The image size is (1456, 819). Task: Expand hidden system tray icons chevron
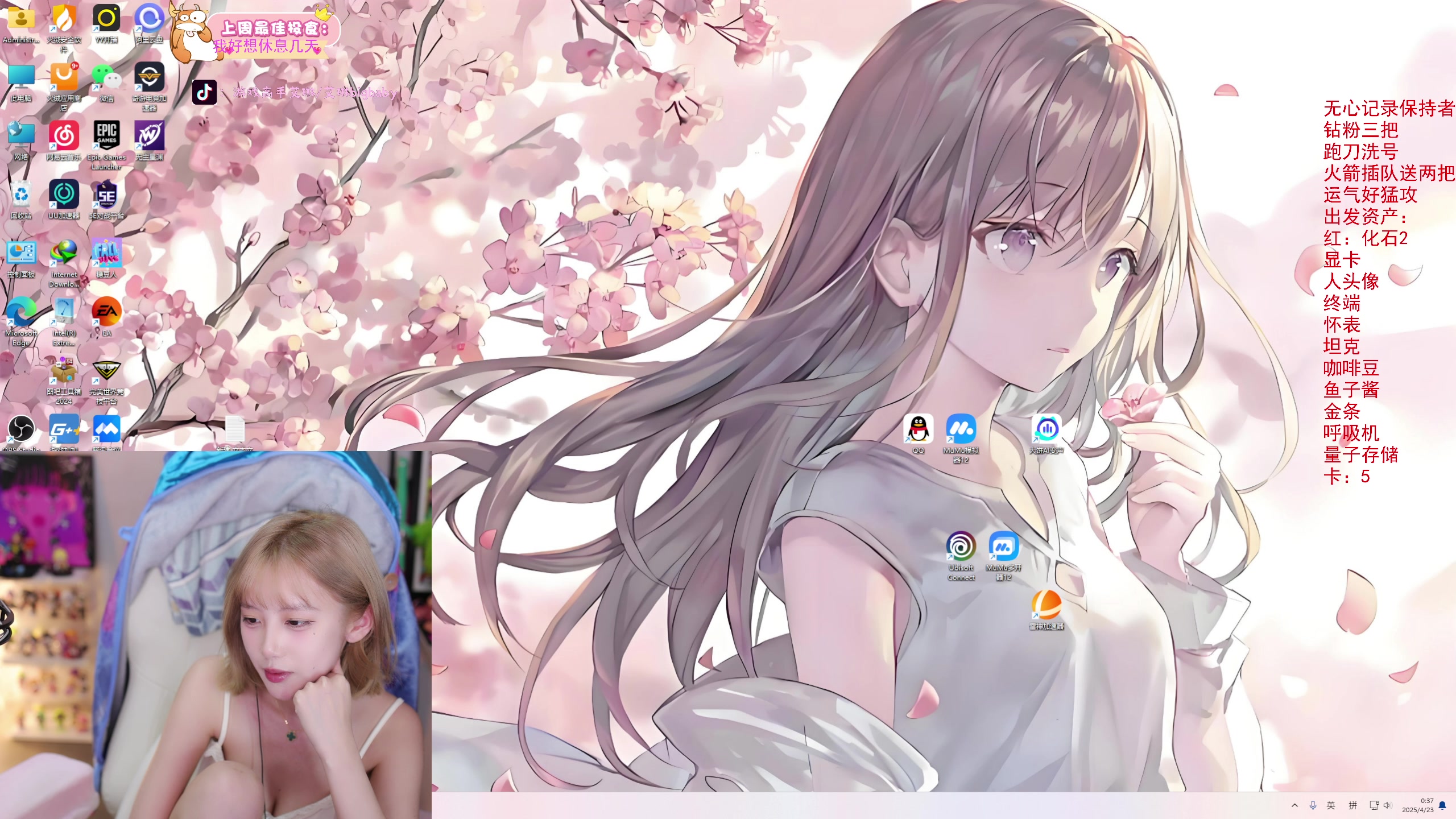[1294, 805]
